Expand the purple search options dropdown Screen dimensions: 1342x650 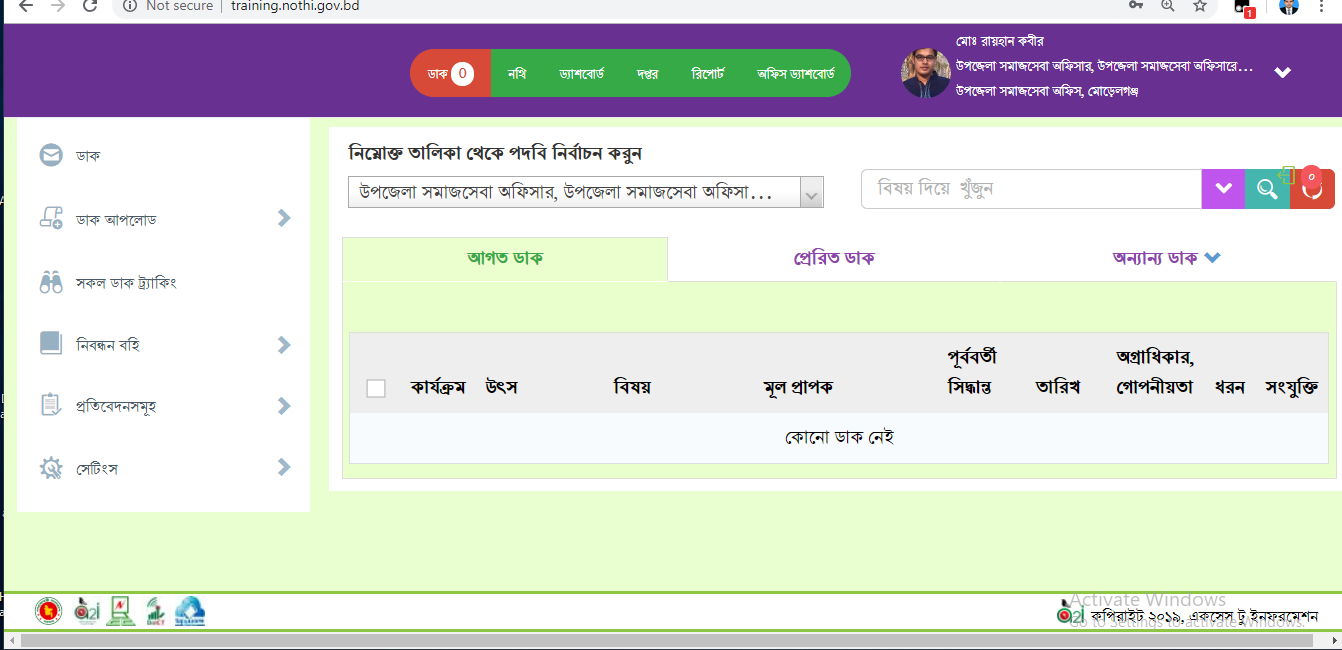pyautogui.click(x=1223, y=189)
